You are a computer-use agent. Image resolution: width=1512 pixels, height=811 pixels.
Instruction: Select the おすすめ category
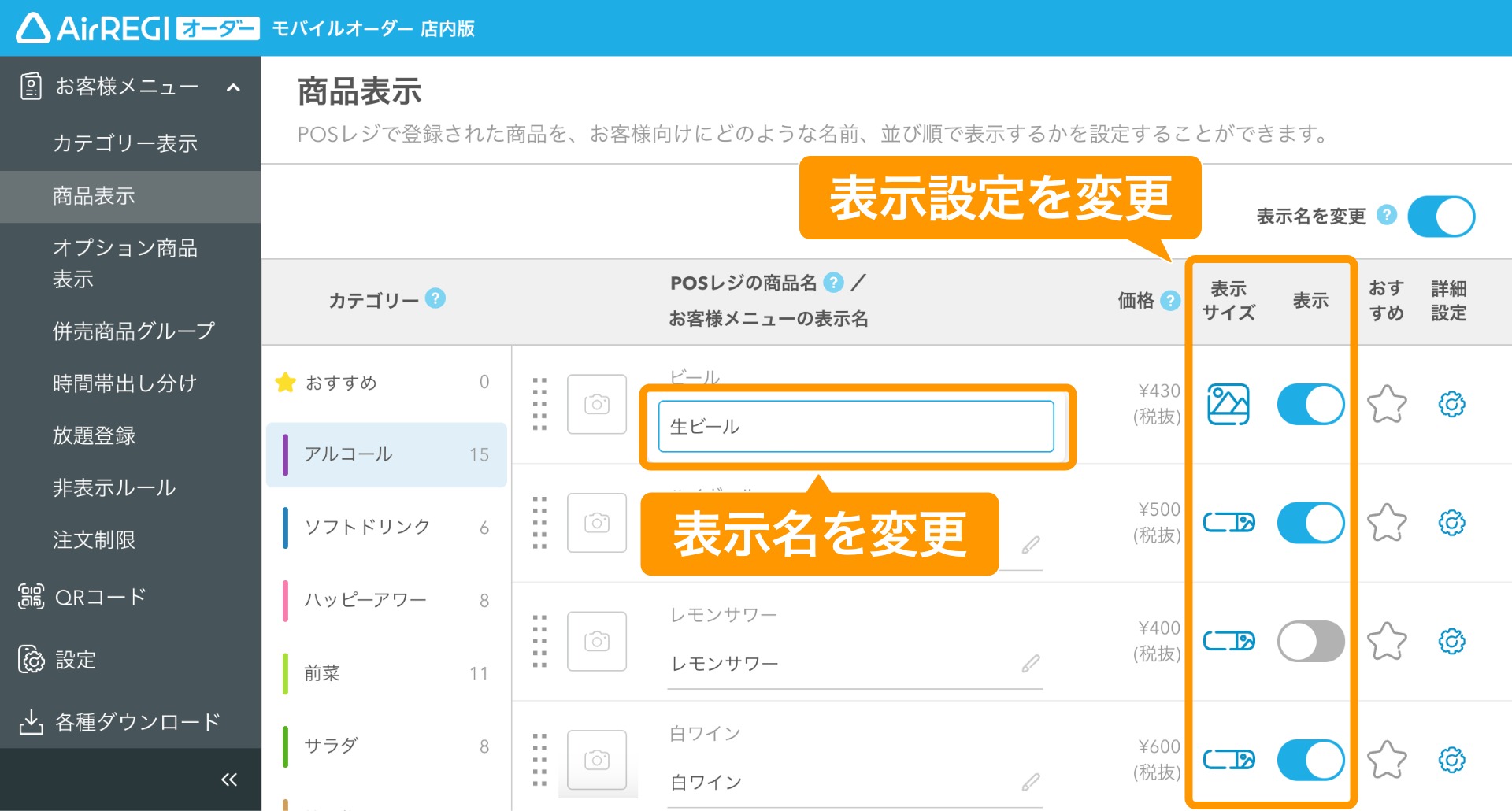click(386, 383)
